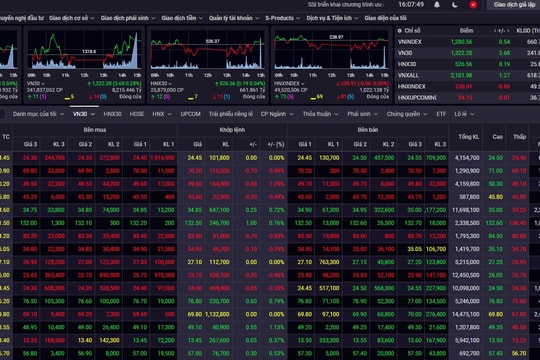Click matched volume cell 112,700
Viewport: 540px width, 360px height.
219,262
